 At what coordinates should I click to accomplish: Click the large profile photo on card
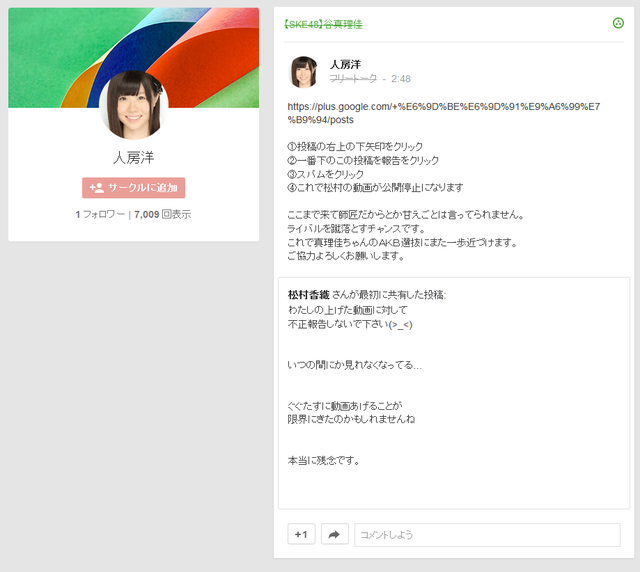pos(133,105)
